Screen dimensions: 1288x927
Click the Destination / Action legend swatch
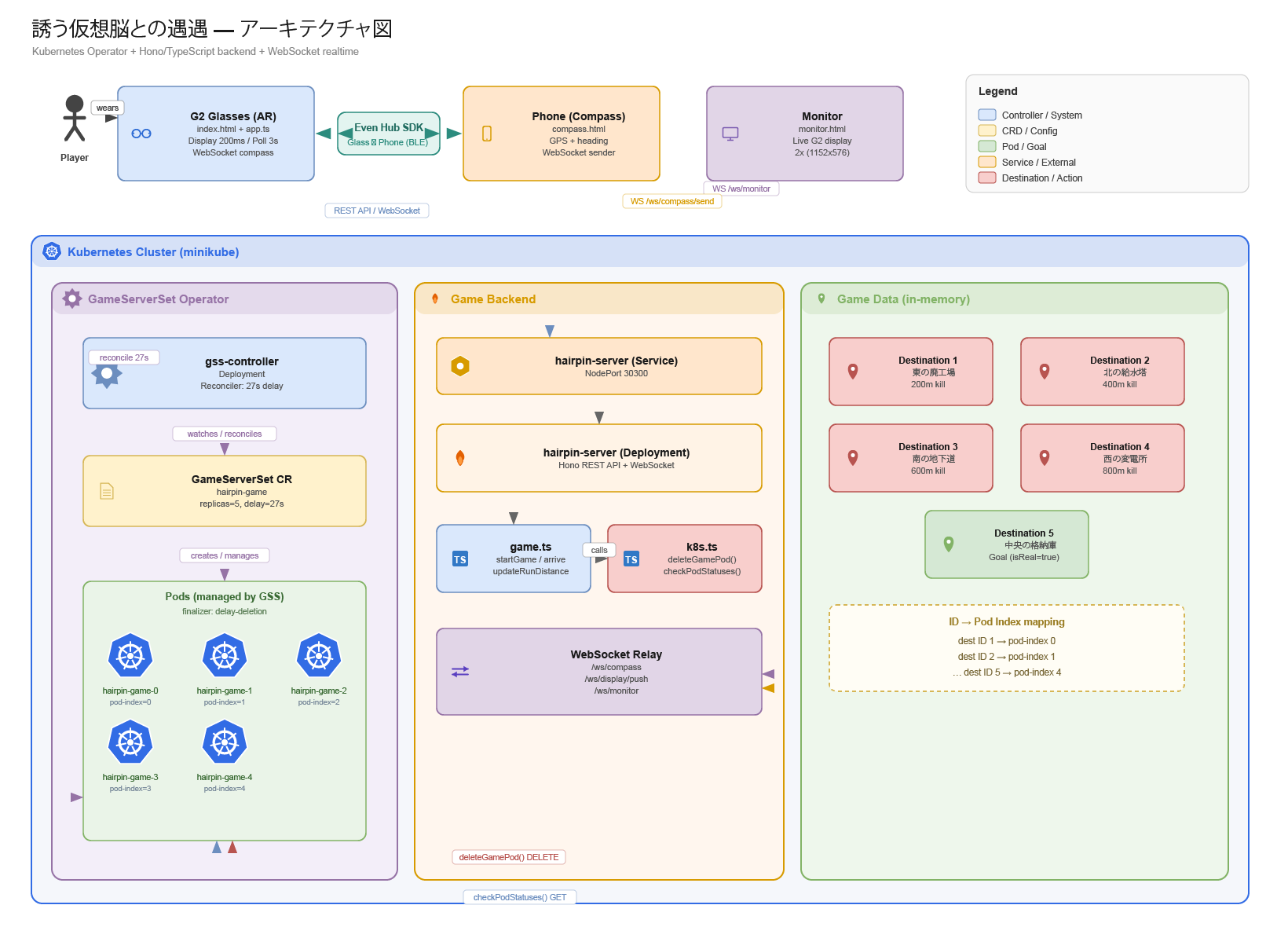click(x=987, y=178)
